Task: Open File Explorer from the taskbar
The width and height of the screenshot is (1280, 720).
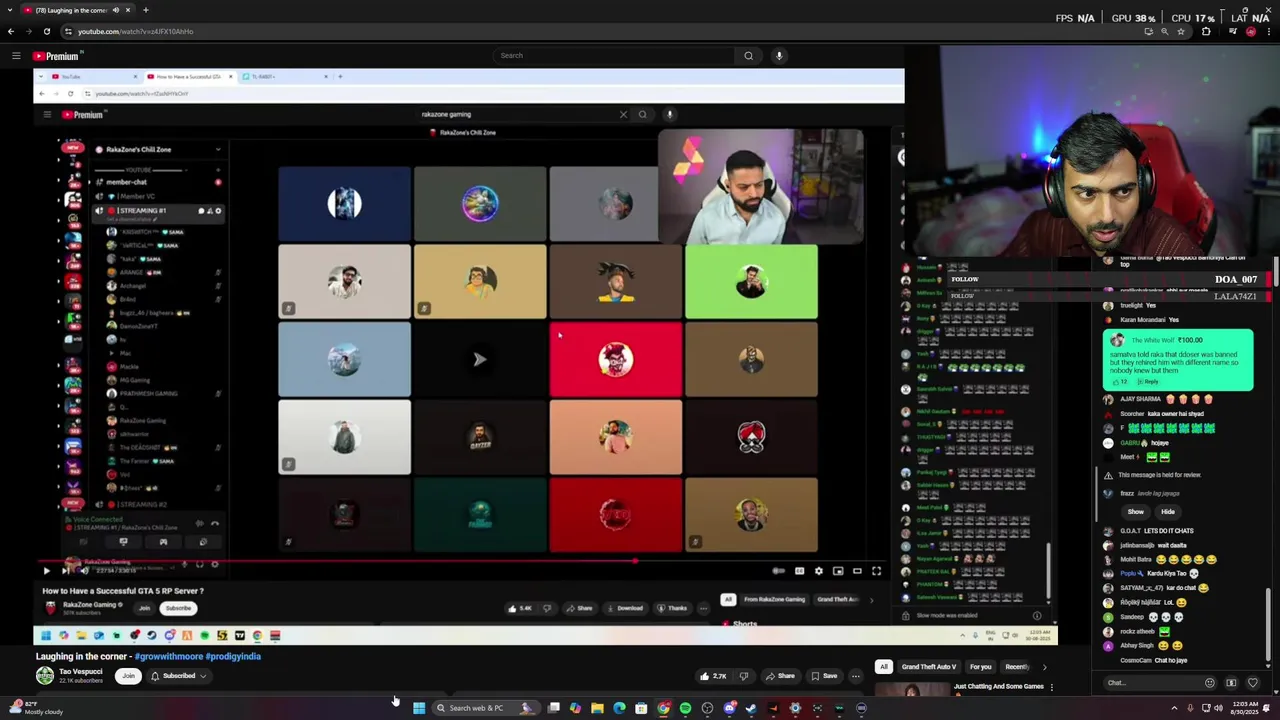Action: [x=597, y=708]
